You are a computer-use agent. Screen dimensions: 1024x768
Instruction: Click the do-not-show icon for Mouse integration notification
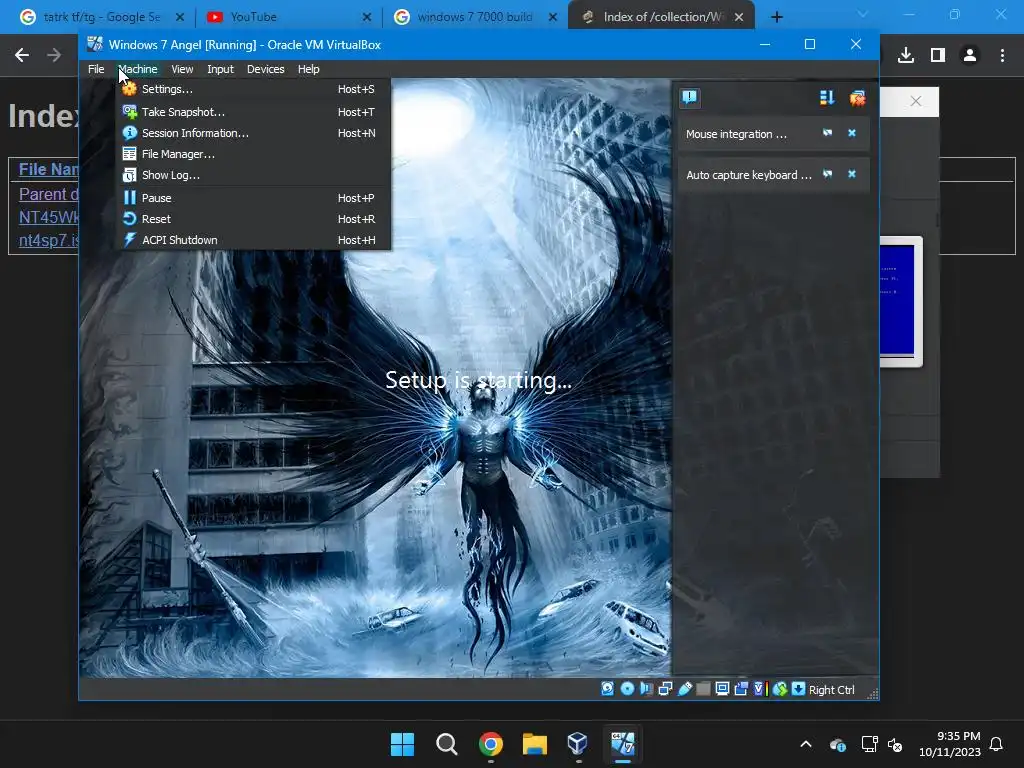pyautogui.click(x=827, y=133)
